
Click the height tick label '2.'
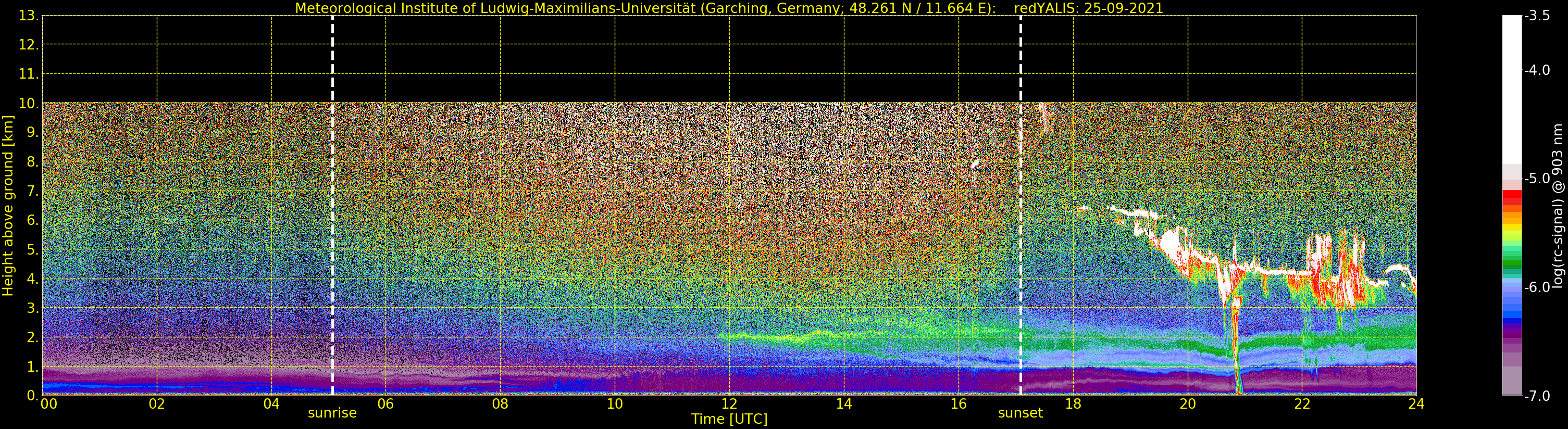33,337
